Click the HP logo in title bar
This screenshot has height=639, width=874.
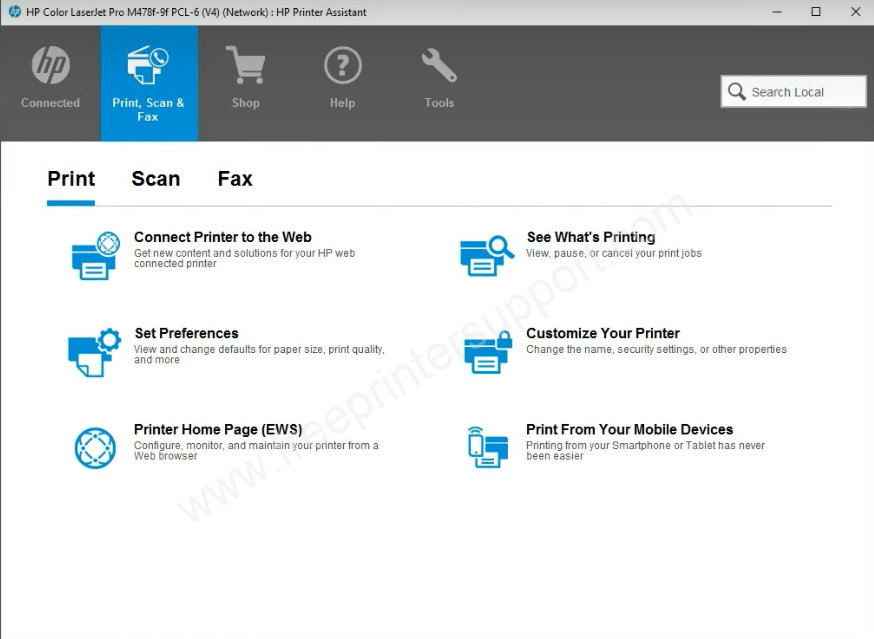tap(14, 12)
